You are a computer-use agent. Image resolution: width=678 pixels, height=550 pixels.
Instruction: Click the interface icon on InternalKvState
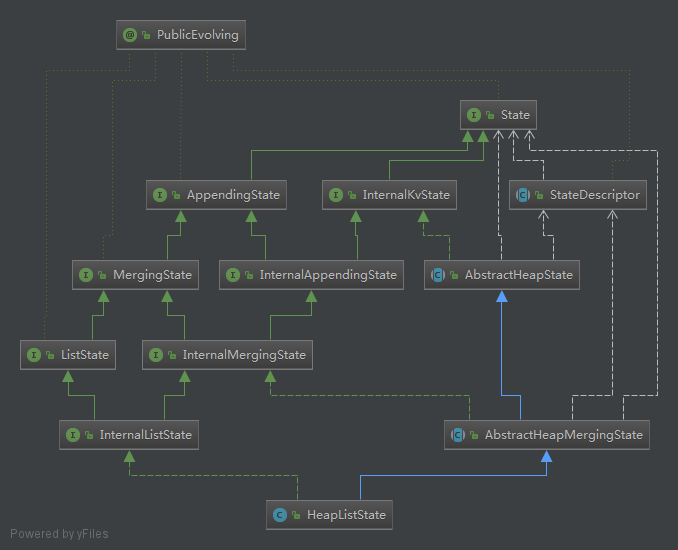pyautogui.click(x=336, y=195)
